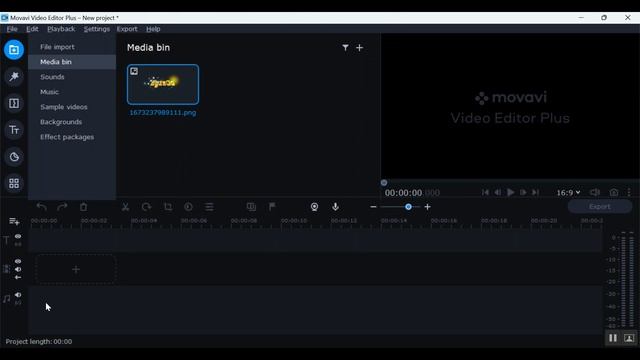This screenshot has height=360, width=640.
Task: Step forward one frame
Action: pos(523,192)
